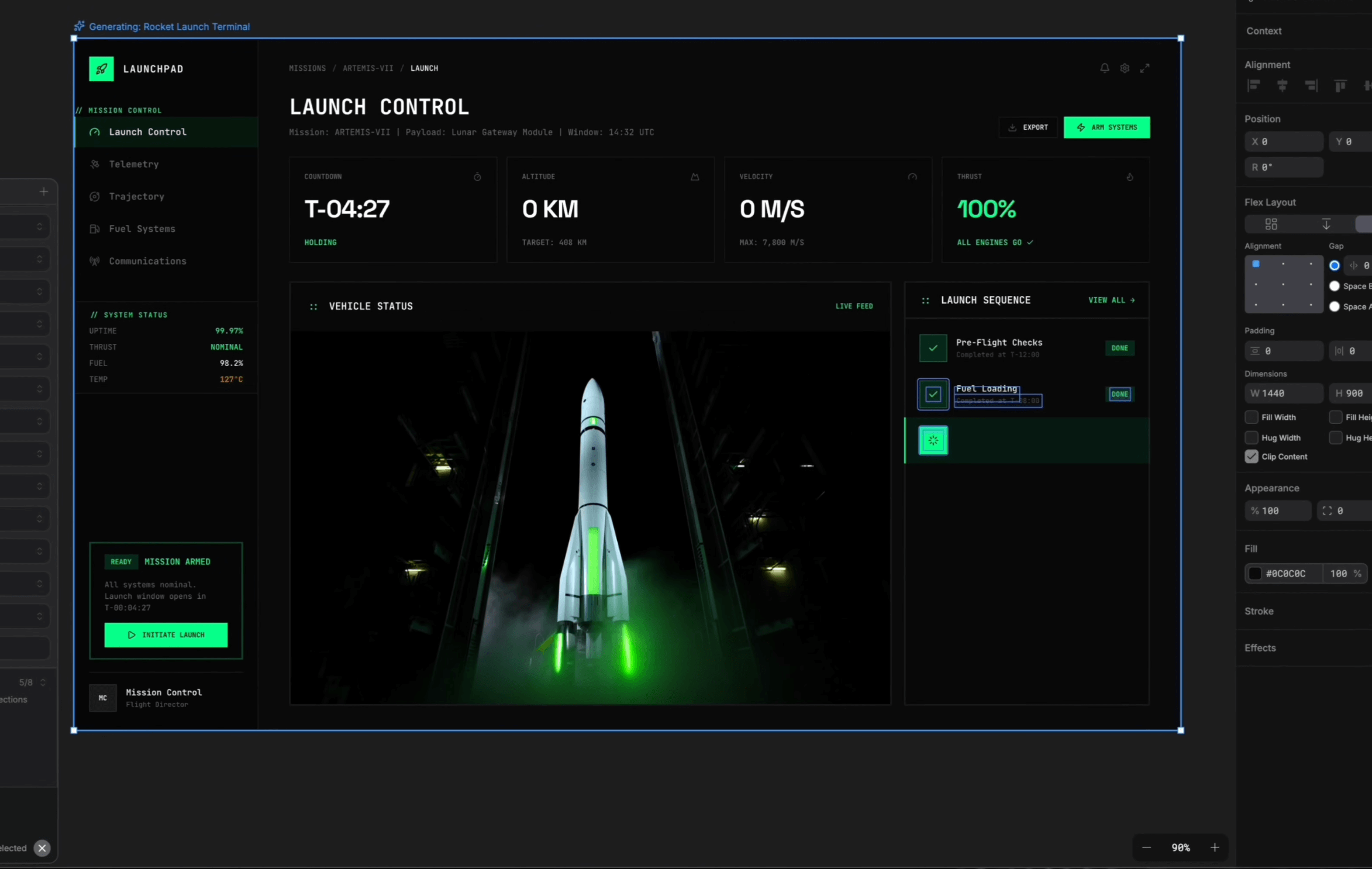
Task: Select grid layout icon under Flex Layout
Action: [1271, 224]
